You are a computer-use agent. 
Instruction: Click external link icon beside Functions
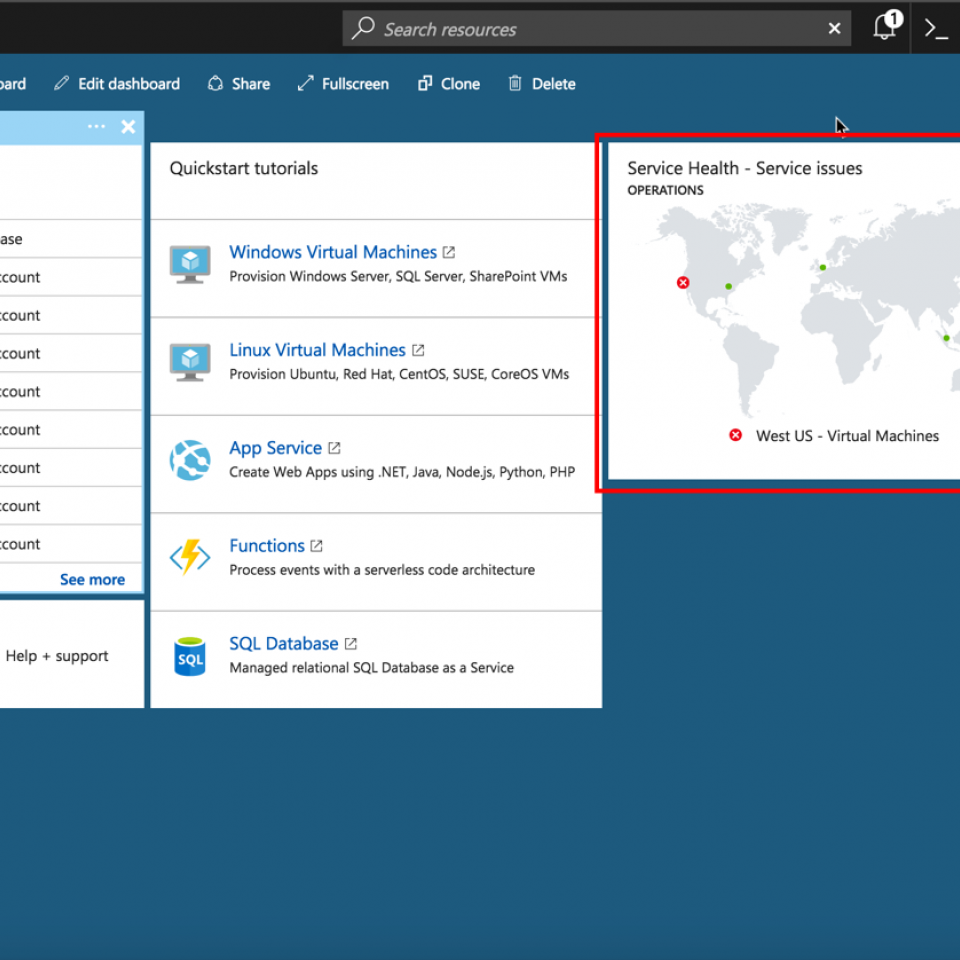(317, 546)
